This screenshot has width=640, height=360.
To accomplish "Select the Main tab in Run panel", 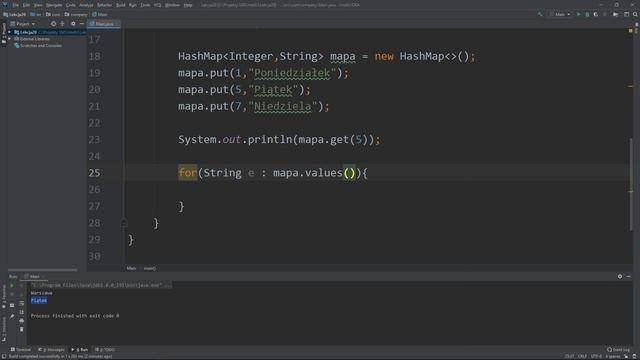I will [34, 277].
